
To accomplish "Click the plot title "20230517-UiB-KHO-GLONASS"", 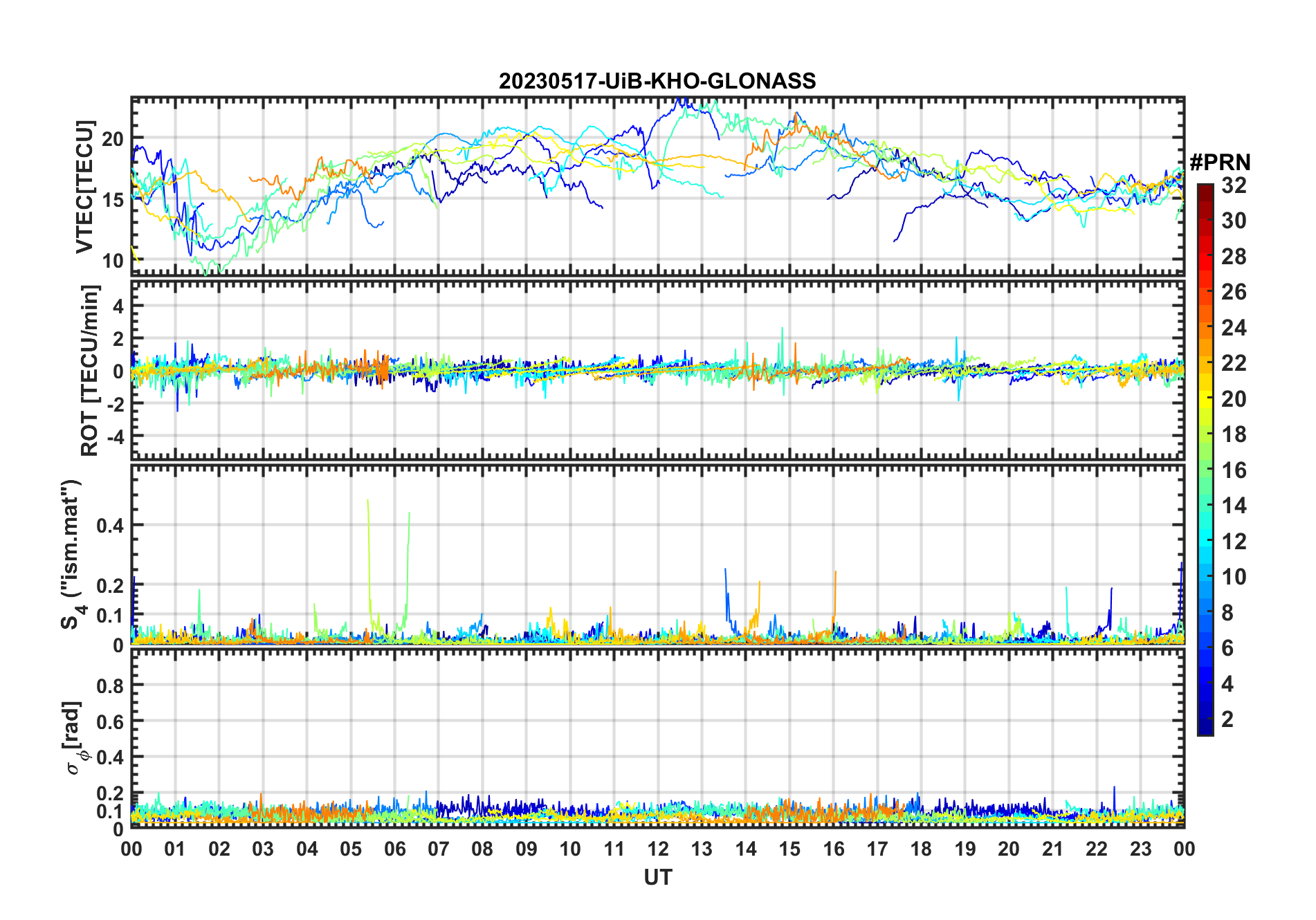I will click(657, 82).
